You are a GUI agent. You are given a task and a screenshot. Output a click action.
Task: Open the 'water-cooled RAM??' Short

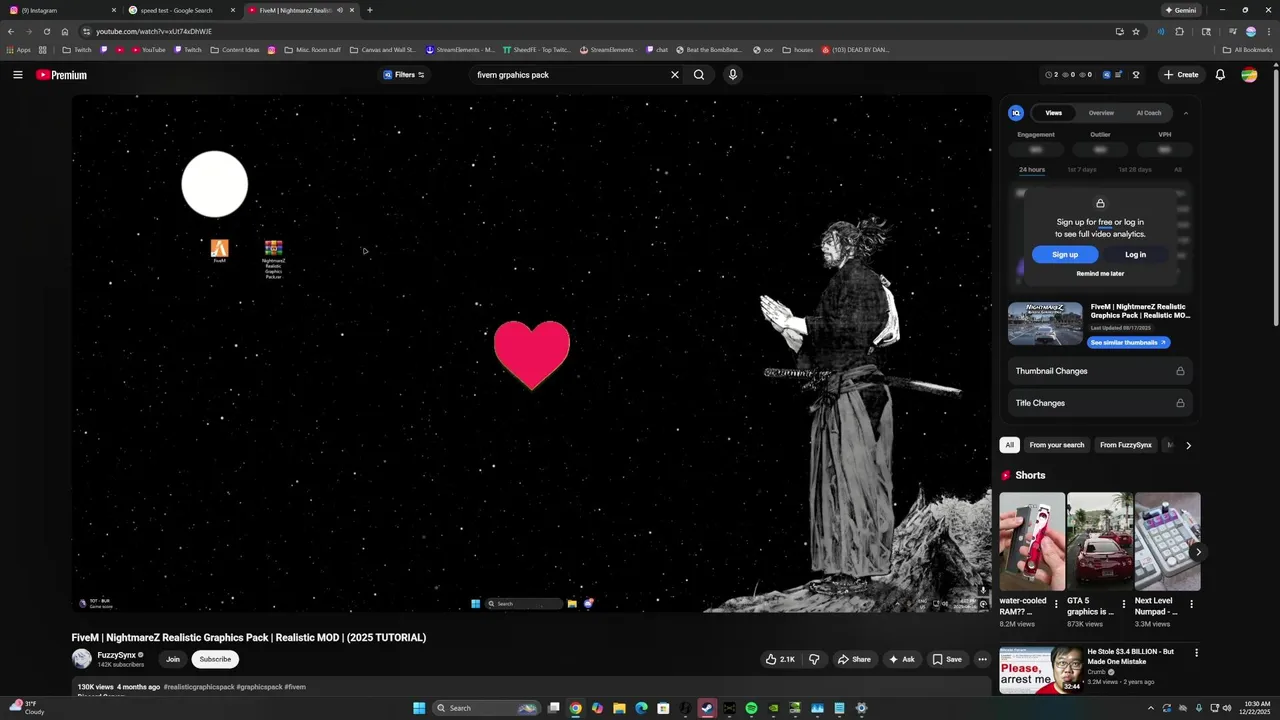1032,541
